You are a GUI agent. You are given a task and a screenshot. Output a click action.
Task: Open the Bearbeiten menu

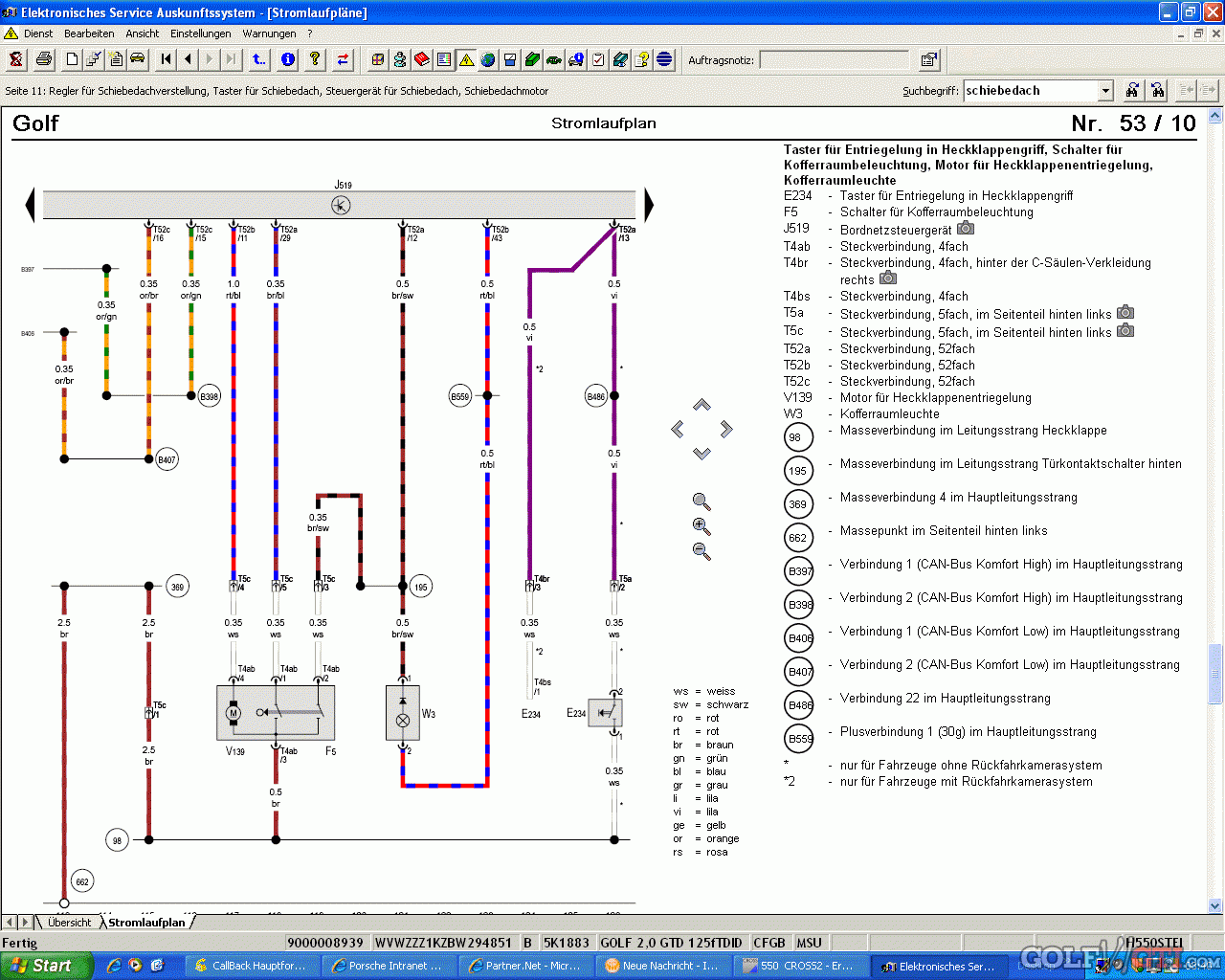(89, 33)
